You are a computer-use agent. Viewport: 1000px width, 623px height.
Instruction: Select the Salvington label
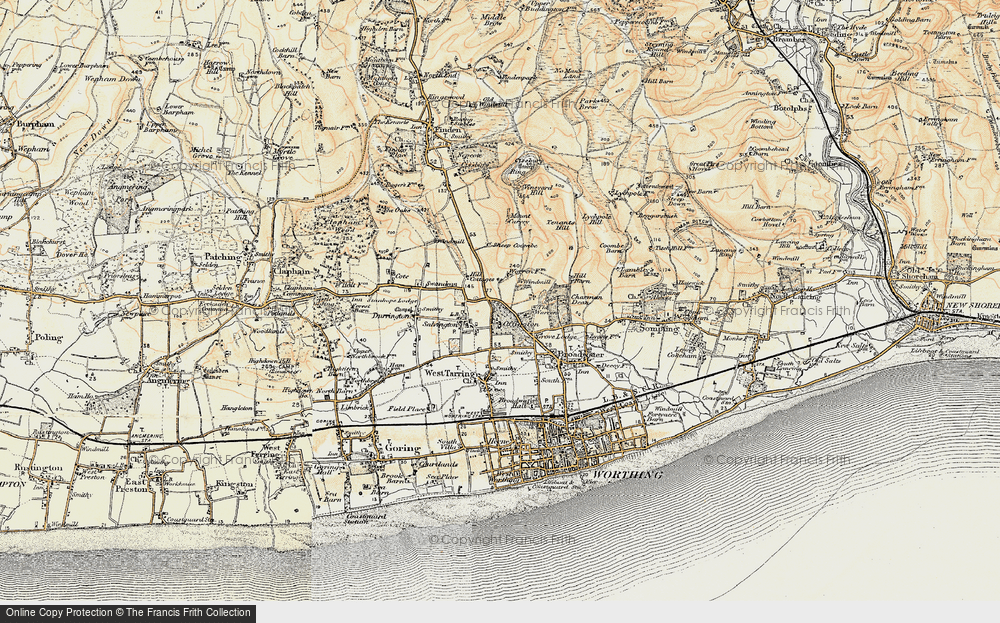[x=442, y=325]
